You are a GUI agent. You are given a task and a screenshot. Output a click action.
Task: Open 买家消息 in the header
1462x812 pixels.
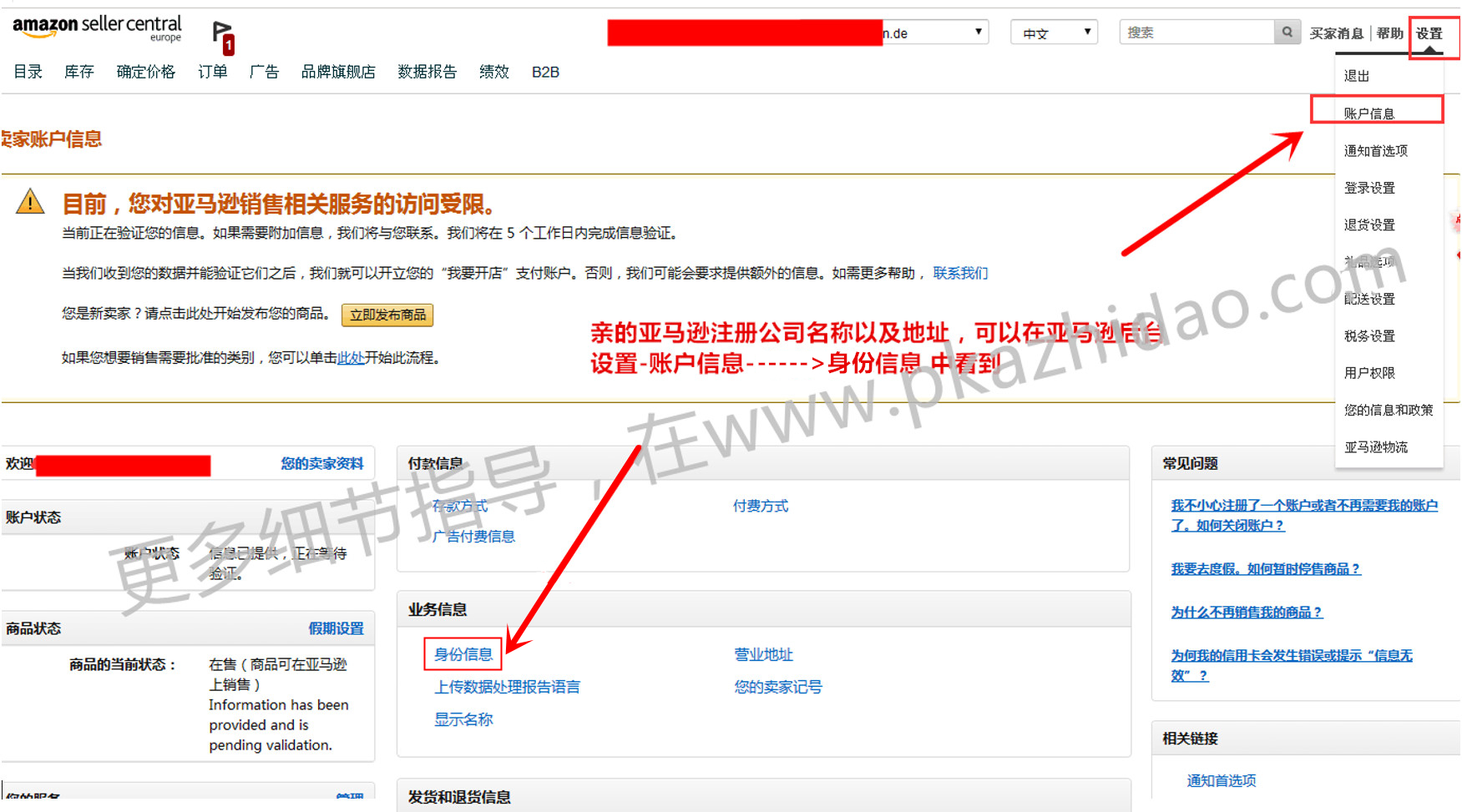[1336, 33]
